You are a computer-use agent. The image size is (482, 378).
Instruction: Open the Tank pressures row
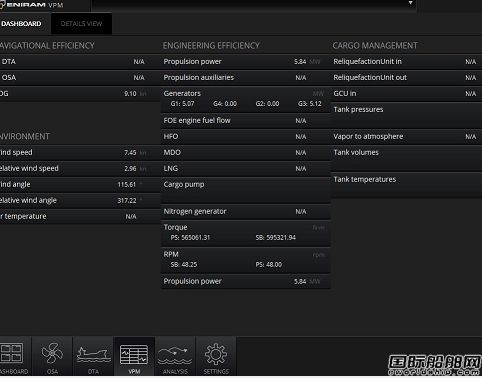coord(406,115)
